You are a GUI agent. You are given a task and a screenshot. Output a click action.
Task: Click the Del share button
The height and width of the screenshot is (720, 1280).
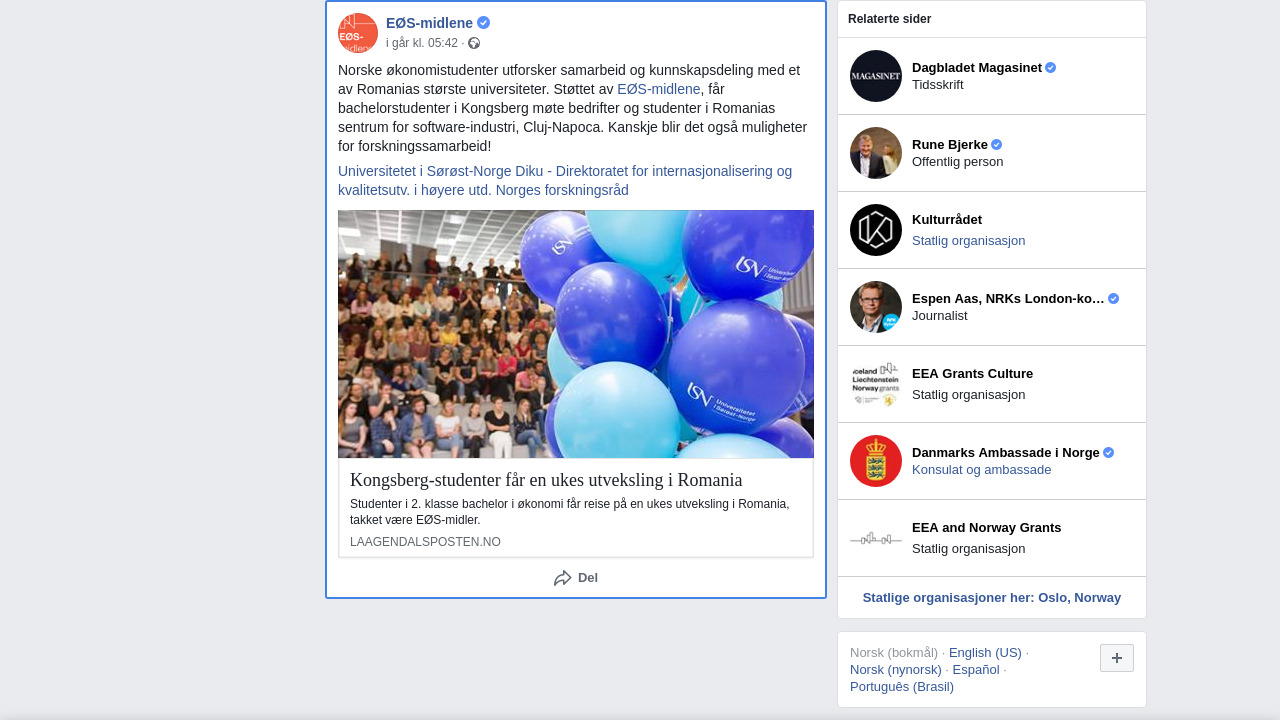[x=576, y=578]
